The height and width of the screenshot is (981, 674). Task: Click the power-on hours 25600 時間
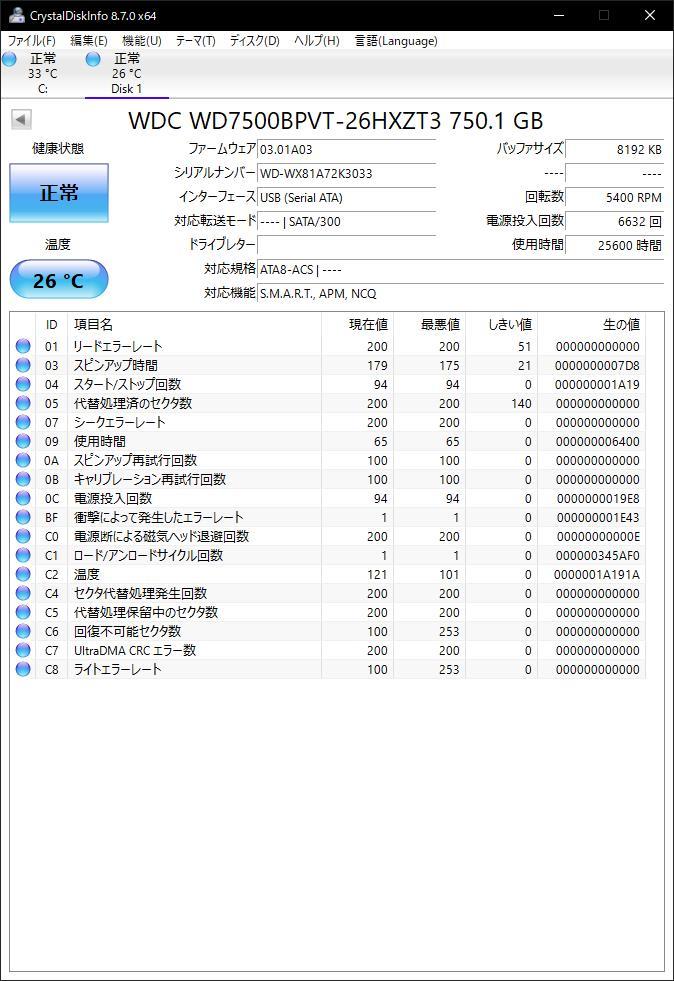614,245
